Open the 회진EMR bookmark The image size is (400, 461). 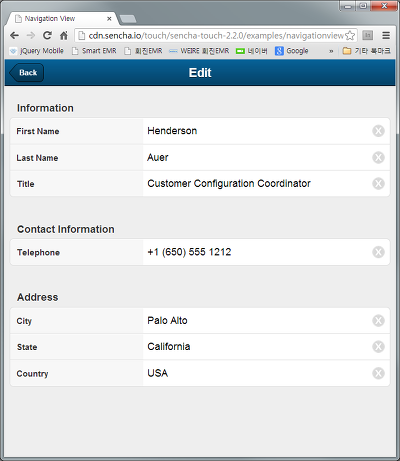143,51
